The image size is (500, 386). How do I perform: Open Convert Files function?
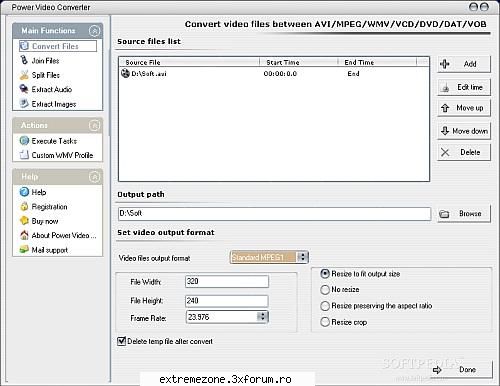(55, 46)
